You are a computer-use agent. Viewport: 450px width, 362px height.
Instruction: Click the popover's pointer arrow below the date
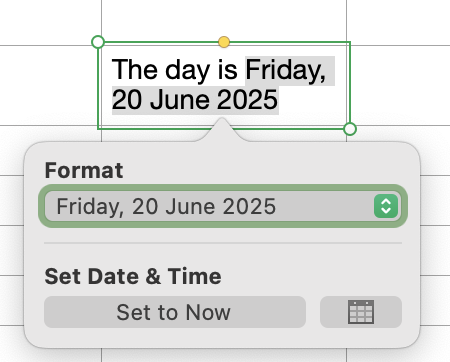tap(222, 129)
